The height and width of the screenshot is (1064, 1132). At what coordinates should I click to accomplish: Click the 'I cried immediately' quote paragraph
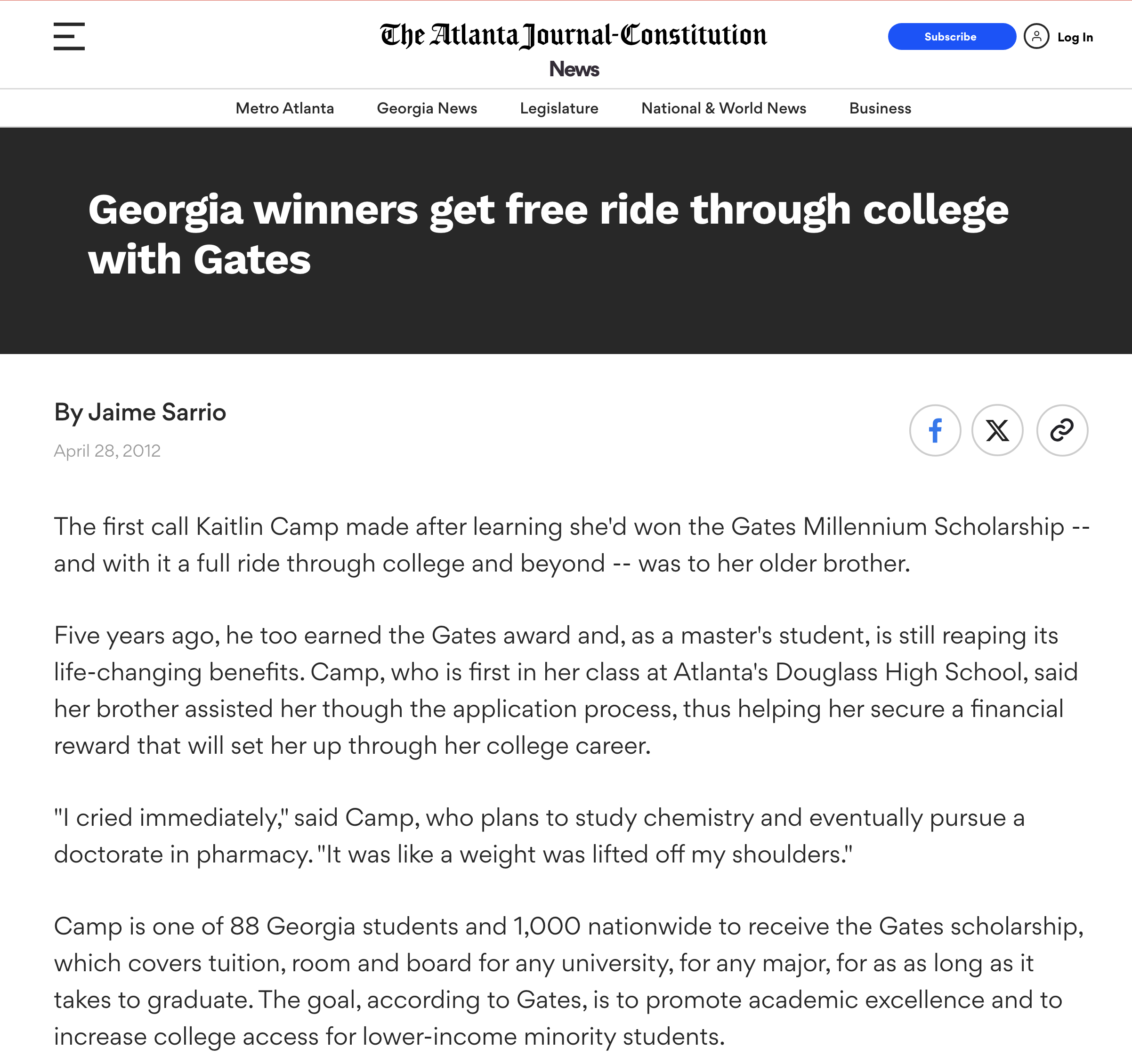[539, 836]
